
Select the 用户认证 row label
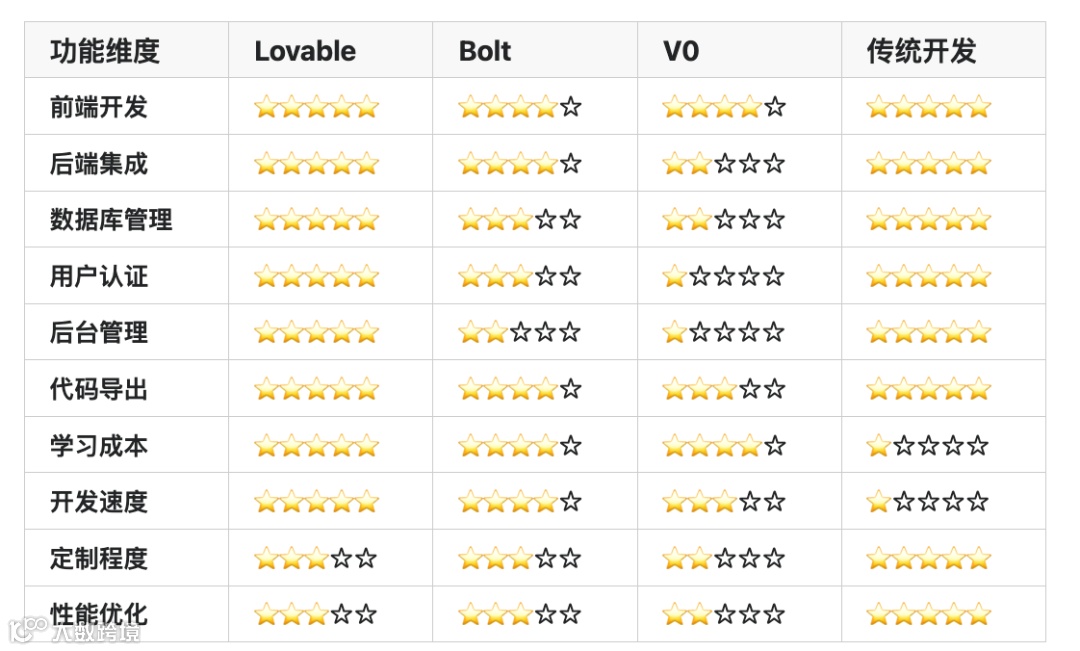click(99, 276)
